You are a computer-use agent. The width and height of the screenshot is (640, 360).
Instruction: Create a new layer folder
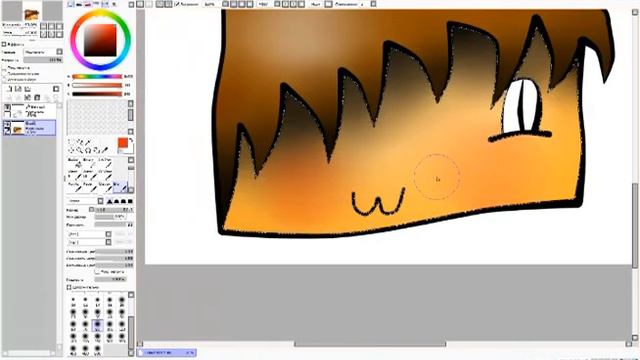tap(28, 89)
